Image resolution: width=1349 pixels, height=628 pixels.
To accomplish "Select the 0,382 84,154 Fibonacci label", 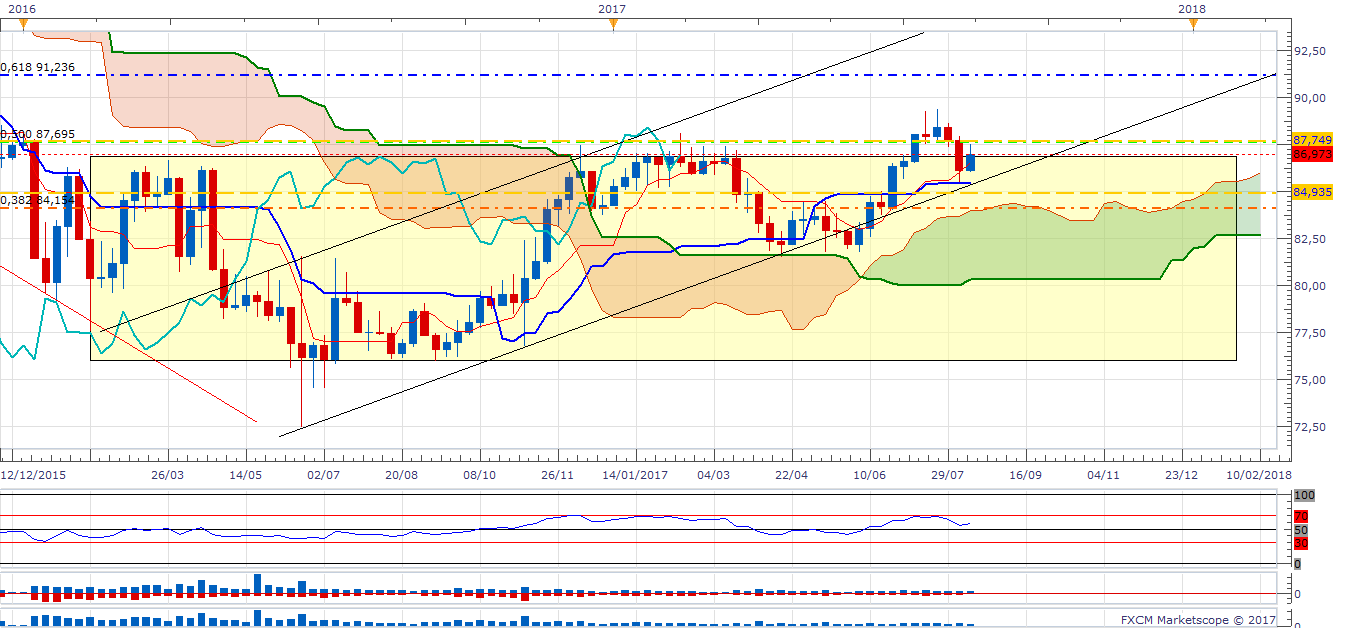I will point(38,200).
